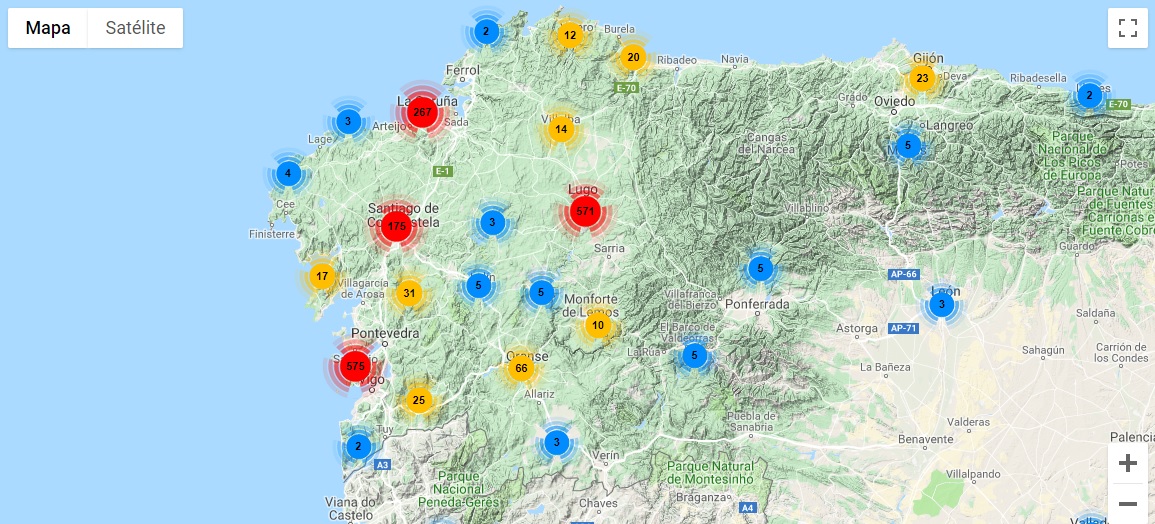This screenshot has width=1155, height=524.
Task: Open red cluster 571 at Lugo
Action: [x=585, y=212]
